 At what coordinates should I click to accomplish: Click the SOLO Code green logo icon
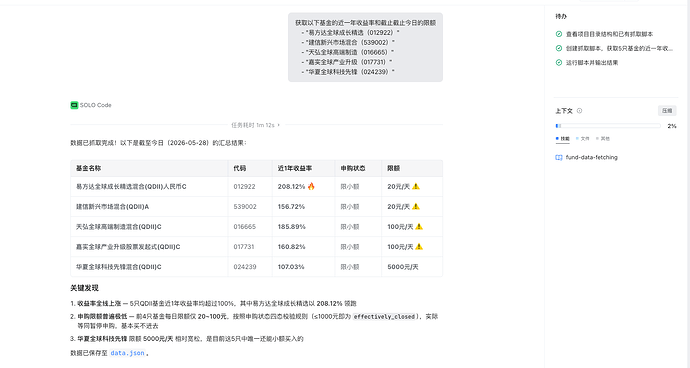click(74, 105)
